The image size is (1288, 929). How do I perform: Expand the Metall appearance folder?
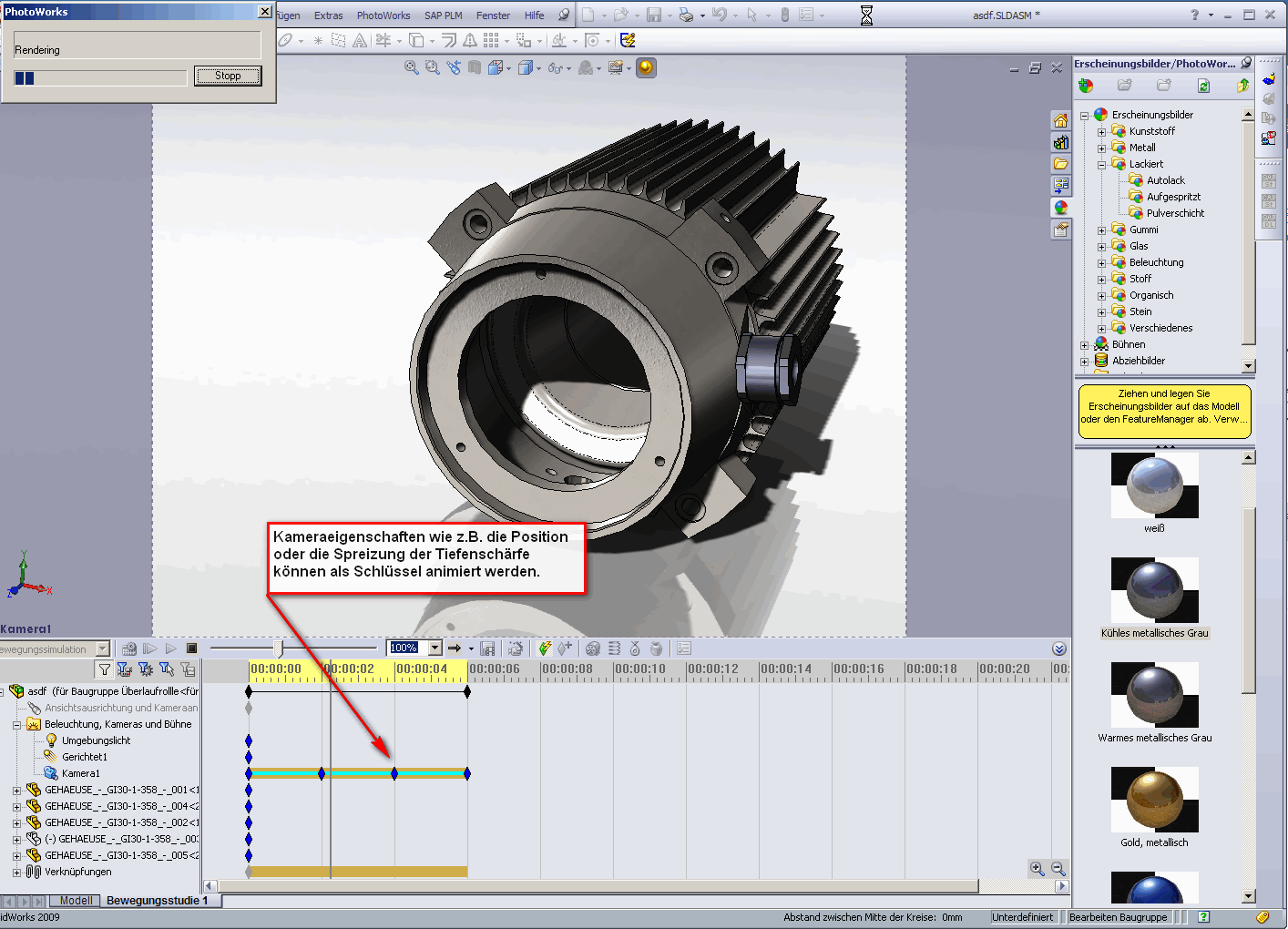[1101, 148]
